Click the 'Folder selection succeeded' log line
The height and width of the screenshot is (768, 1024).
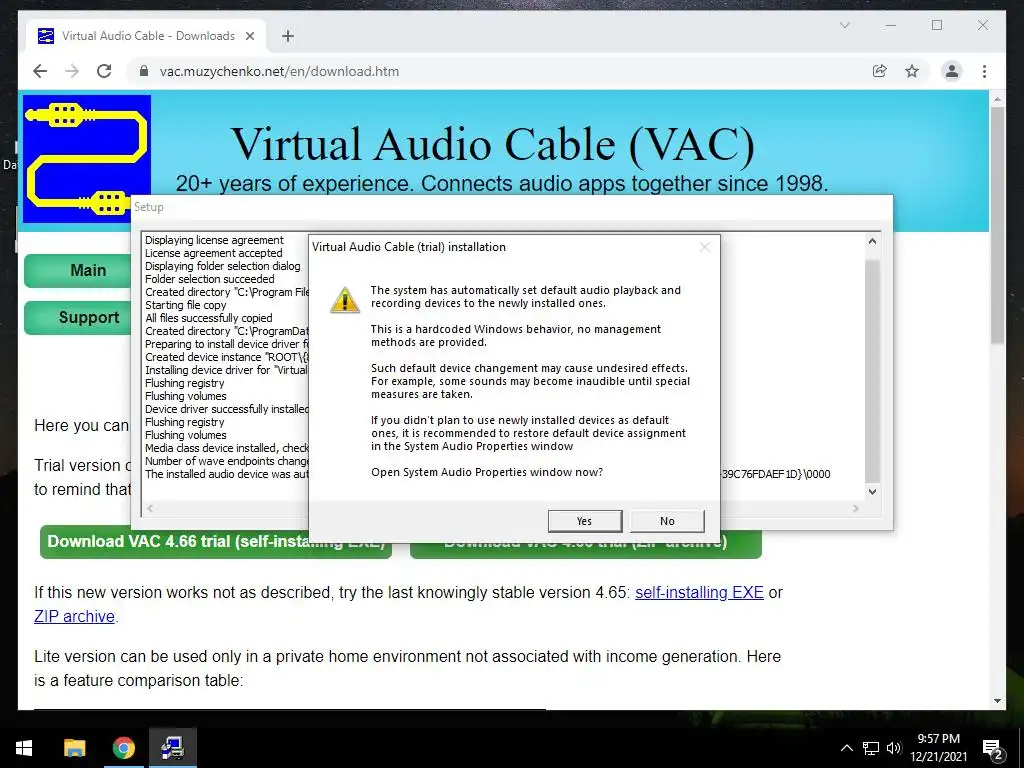(210, 279)
